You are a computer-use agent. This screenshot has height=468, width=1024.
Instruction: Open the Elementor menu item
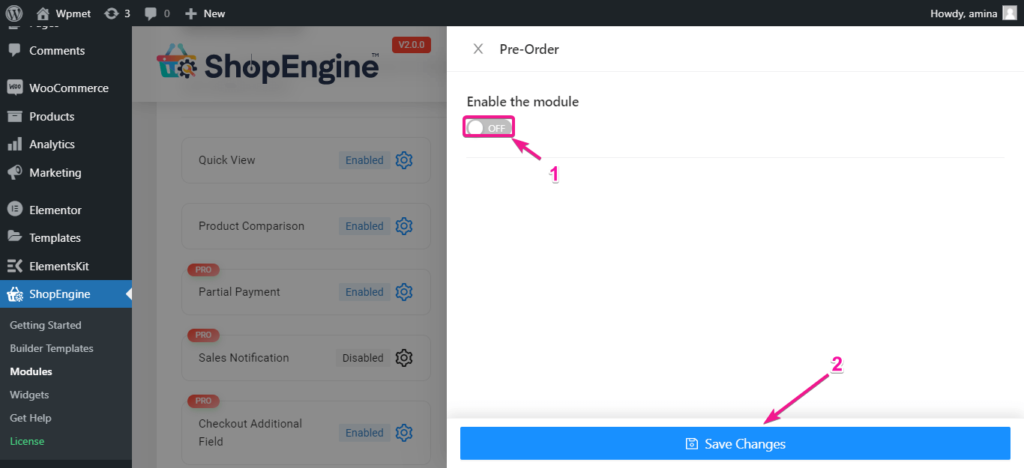(x=55, y=210)
